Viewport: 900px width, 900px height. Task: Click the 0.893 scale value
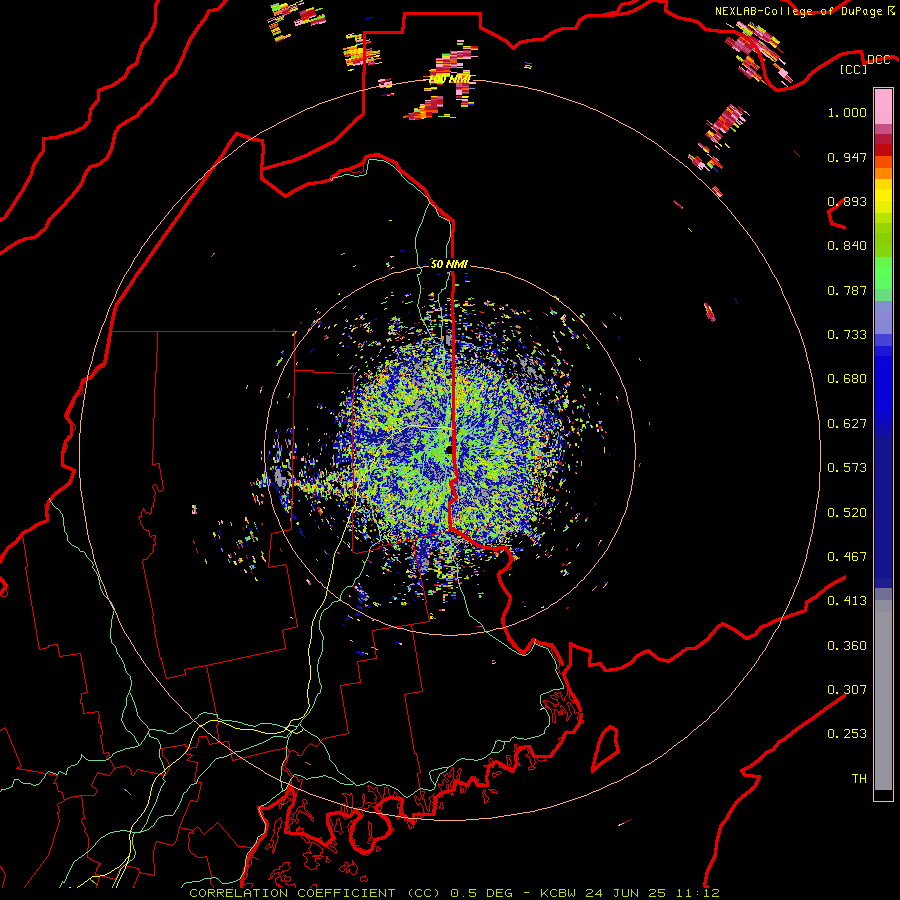847,201
